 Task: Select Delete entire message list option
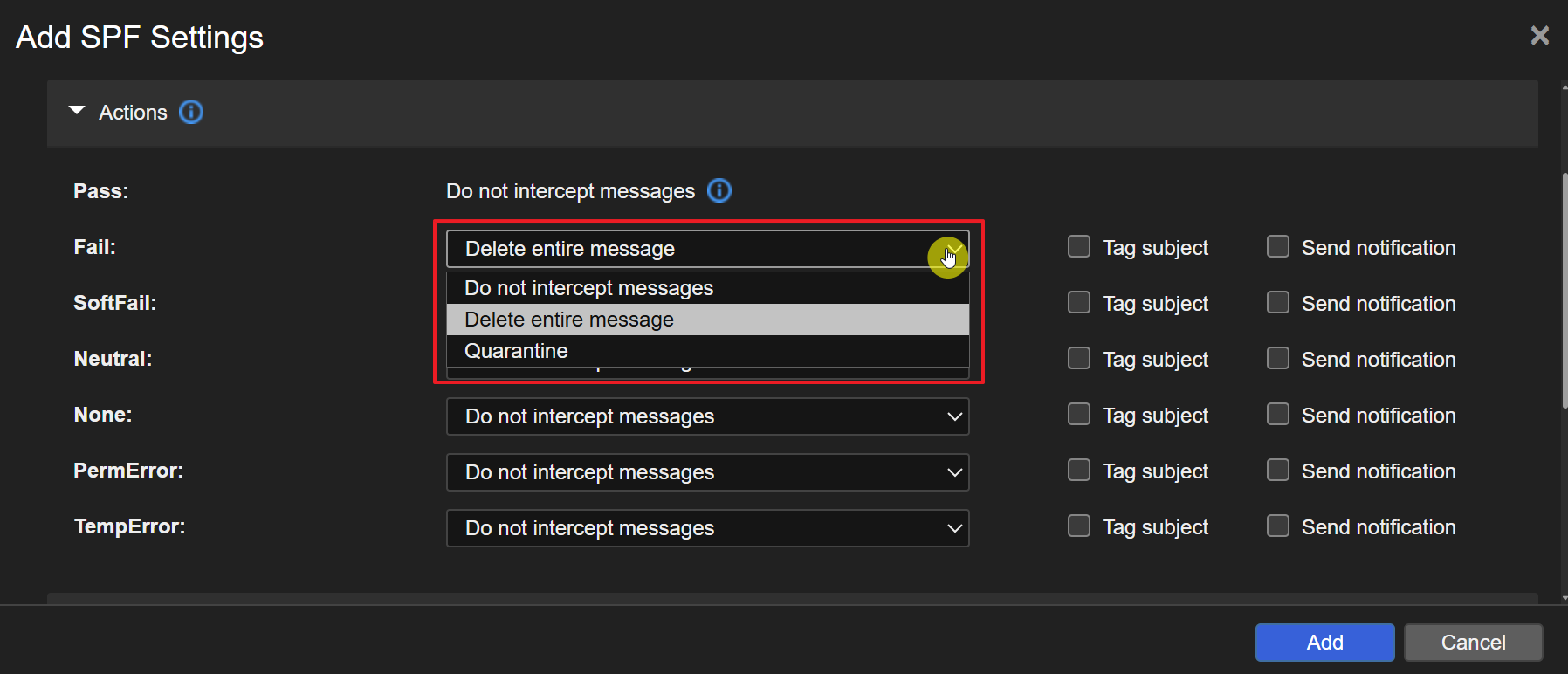coord(569,320)
